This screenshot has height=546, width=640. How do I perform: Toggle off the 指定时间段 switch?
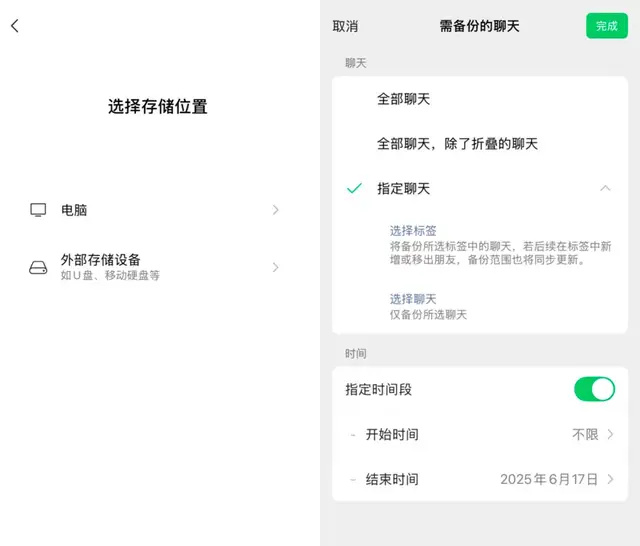click(x=594, y=389)
